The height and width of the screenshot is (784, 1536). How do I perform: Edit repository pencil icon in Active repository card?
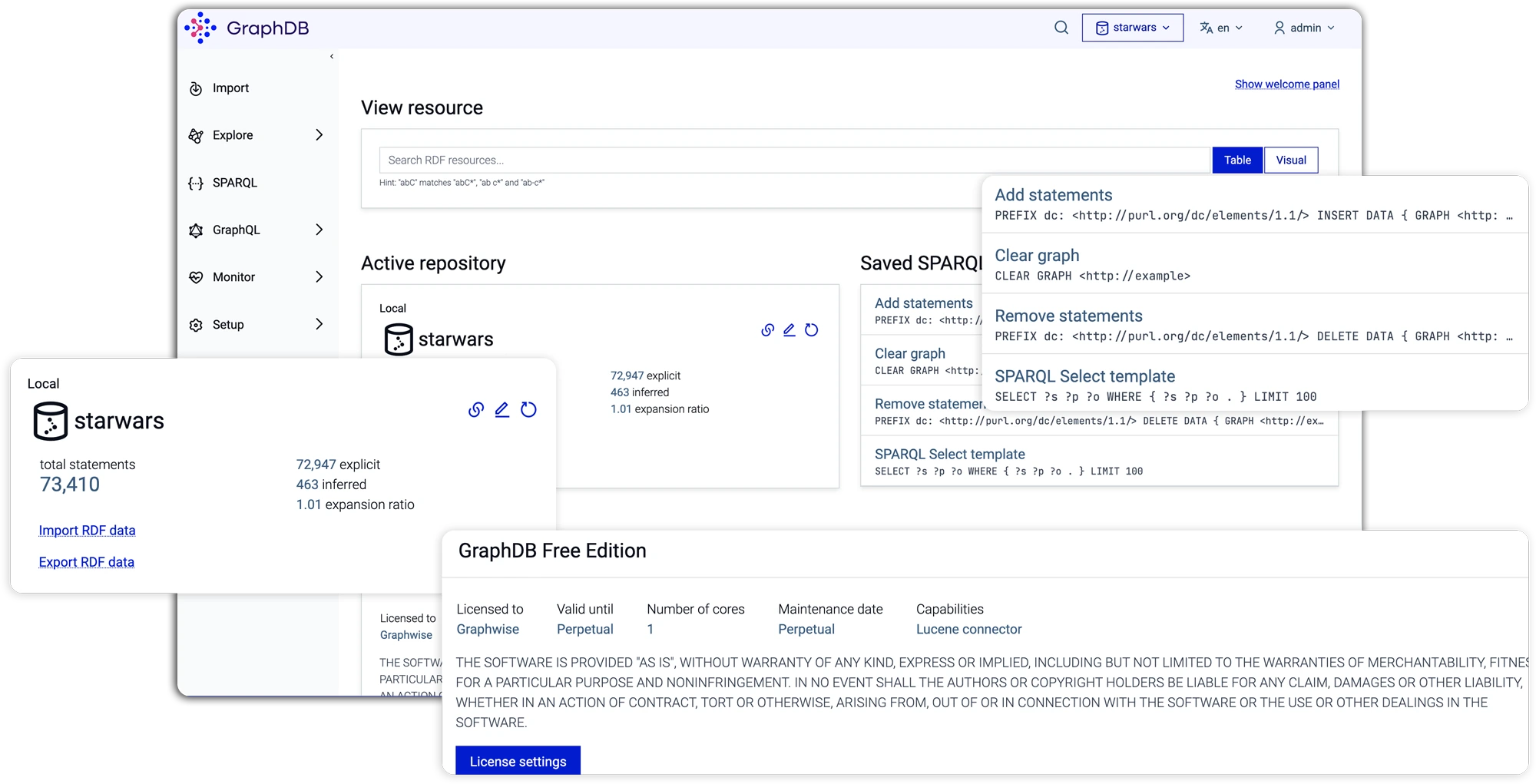(790, 330)
